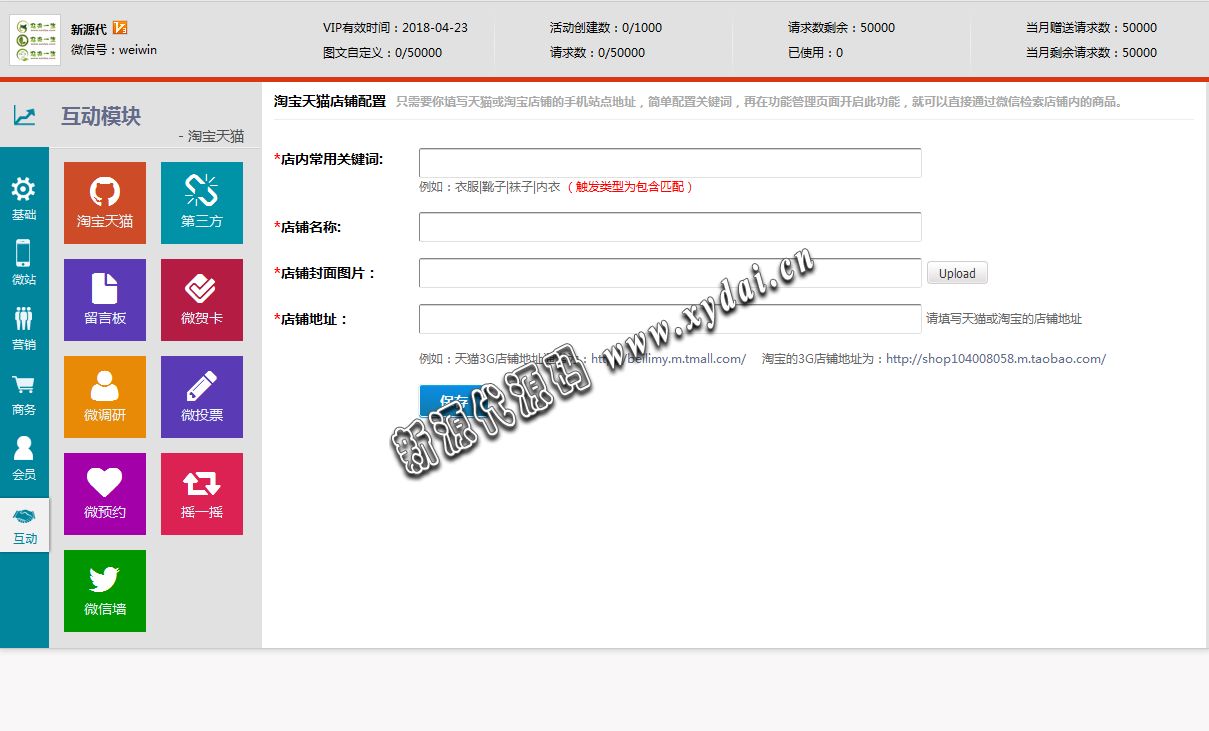
Task: Open the 微预约 reservation tile
Action: [x=105, y=494]
